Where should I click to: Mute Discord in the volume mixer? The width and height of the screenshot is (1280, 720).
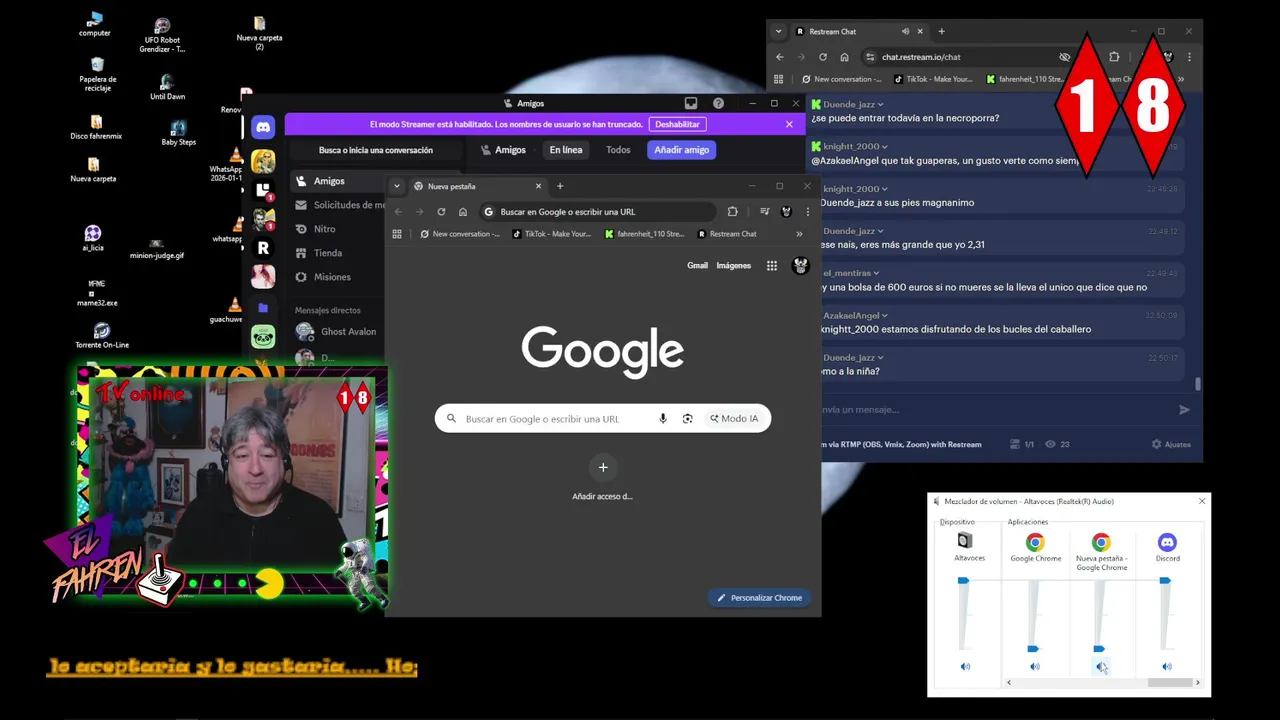pyautogui.click(x=1167, y=667)
